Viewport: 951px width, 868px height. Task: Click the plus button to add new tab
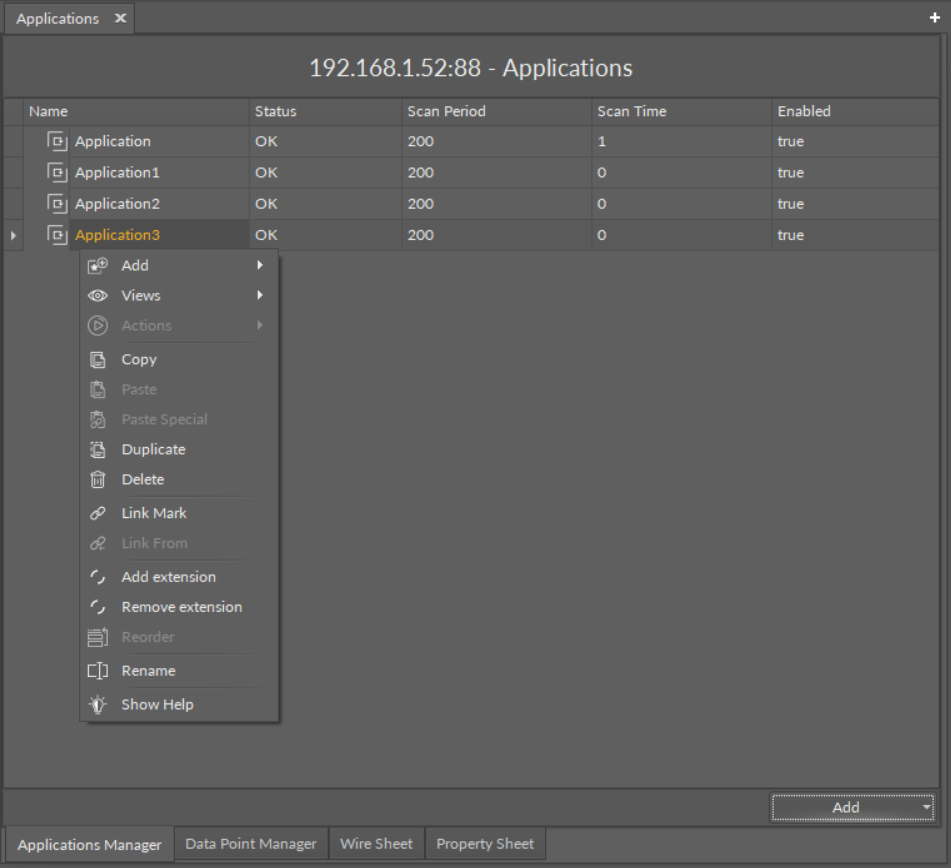click(935, 18)
